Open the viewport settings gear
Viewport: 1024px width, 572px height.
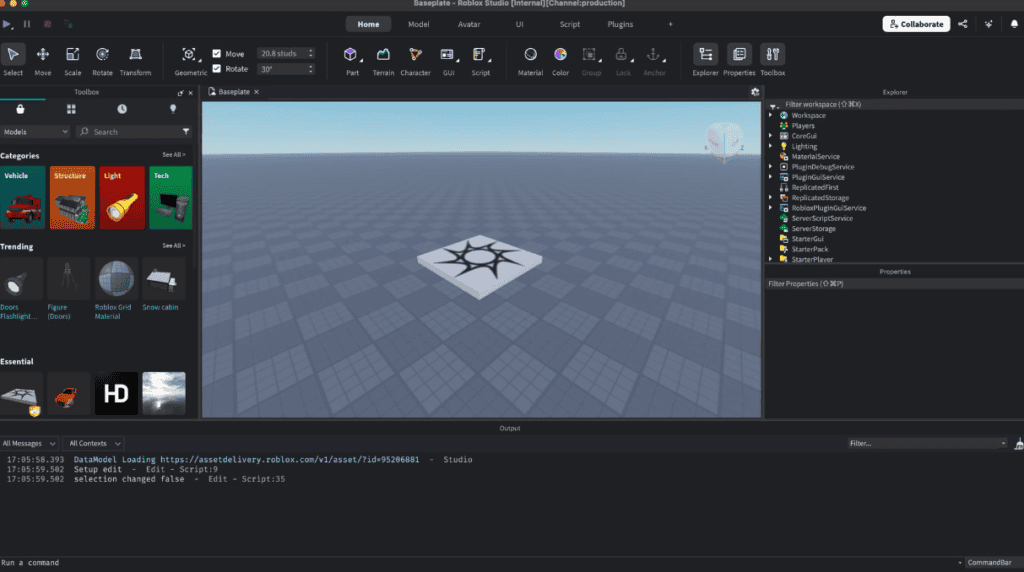755,92
